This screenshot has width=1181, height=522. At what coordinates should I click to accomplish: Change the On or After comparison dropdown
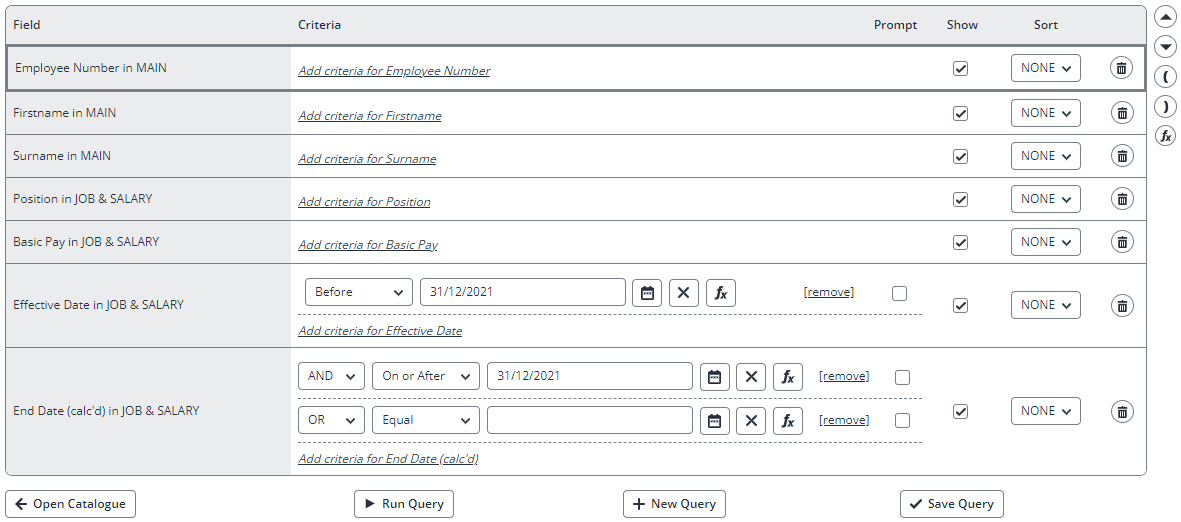[426, 376]
